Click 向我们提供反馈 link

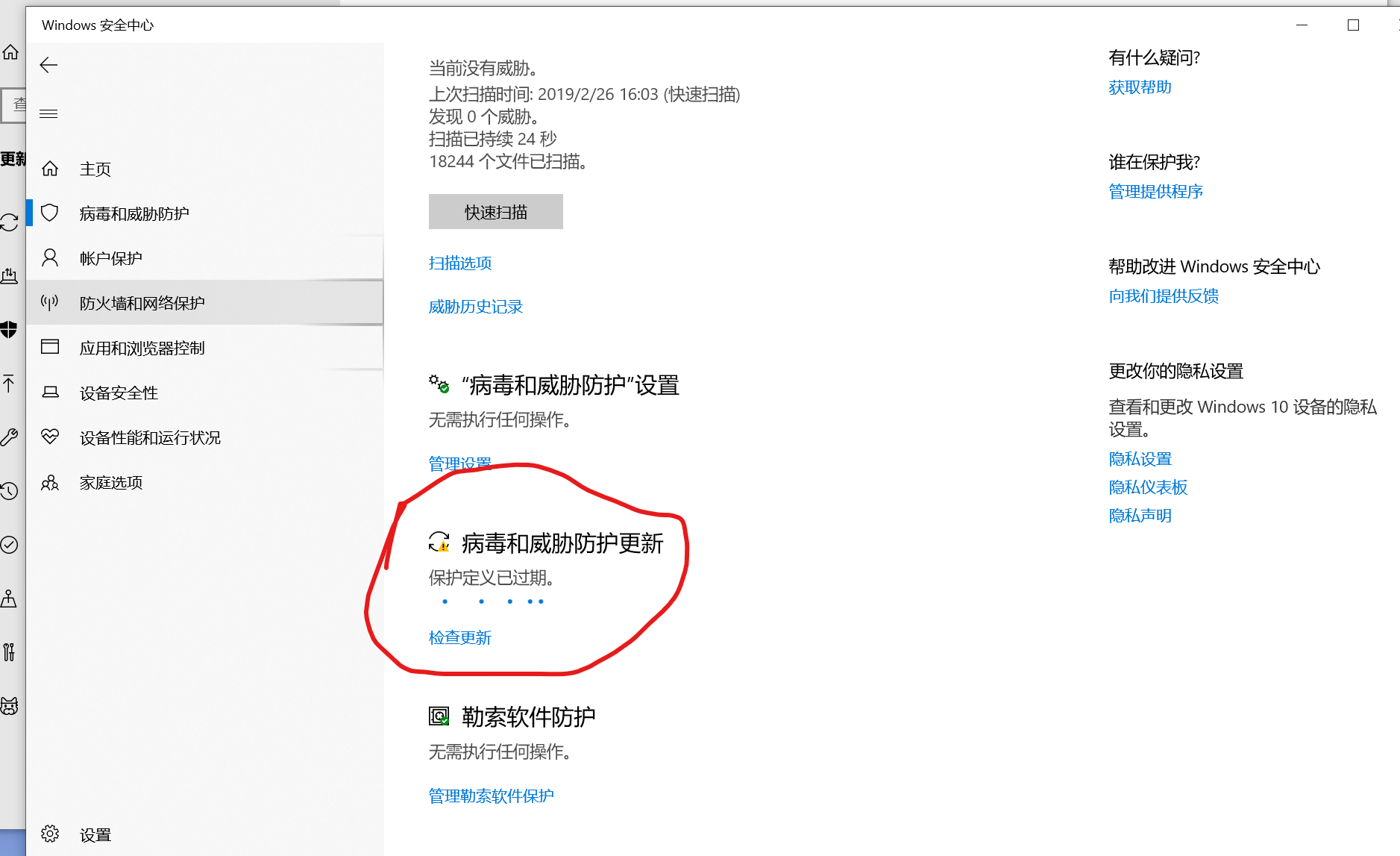pos(1164,296)
